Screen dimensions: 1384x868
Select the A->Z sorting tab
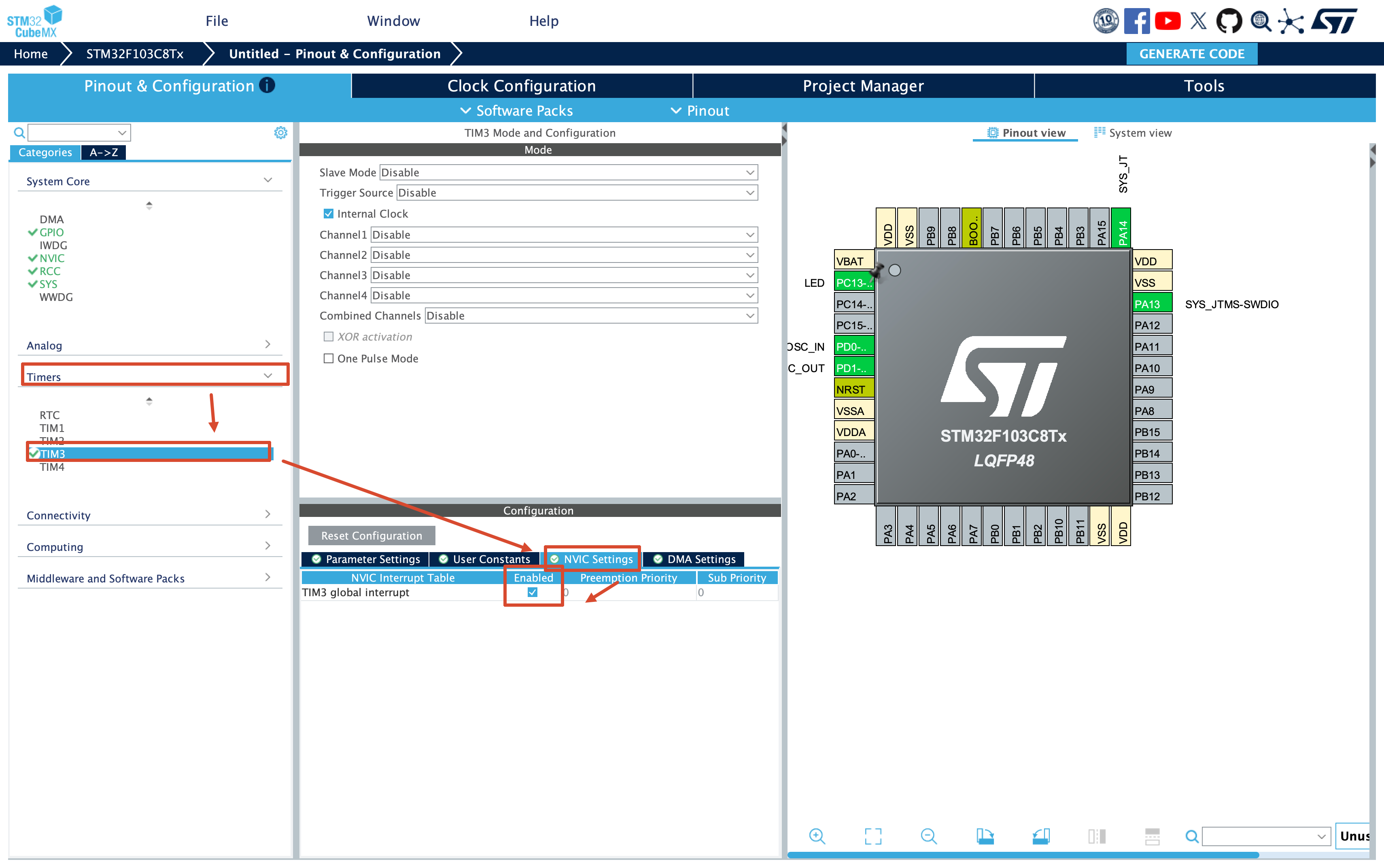click(x=103, y=152)
